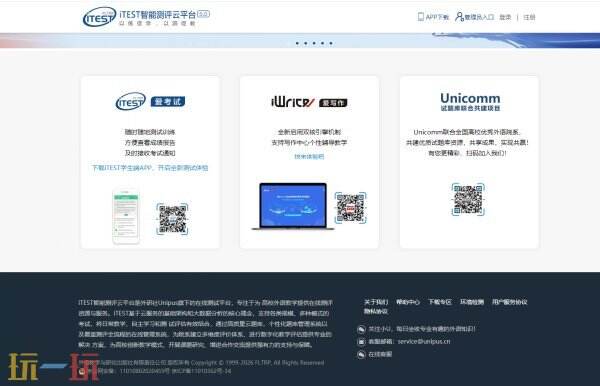Open the 管理员入口 admin entrance link

pyautogui.click(x=479, y=17)
